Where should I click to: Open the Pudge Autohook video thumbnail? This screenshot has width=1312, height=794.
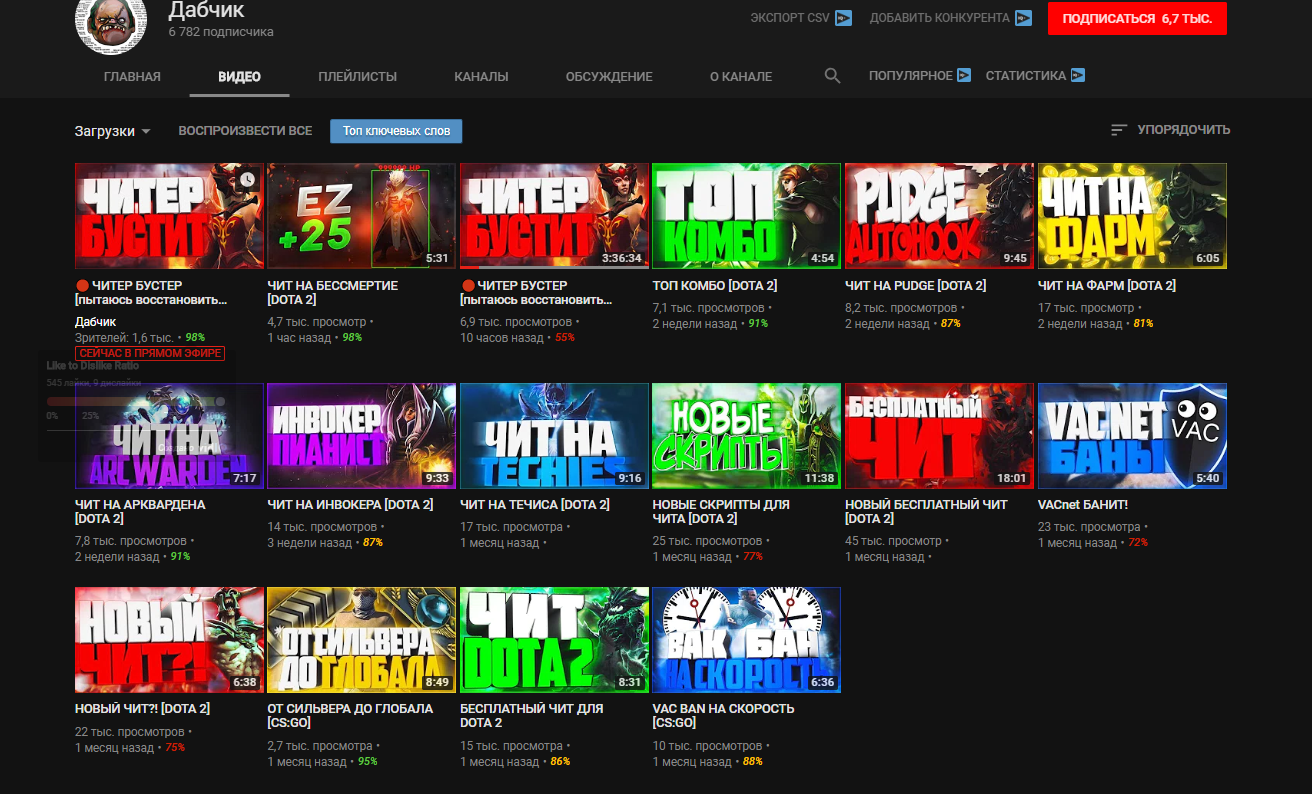[x=938, y=216]
